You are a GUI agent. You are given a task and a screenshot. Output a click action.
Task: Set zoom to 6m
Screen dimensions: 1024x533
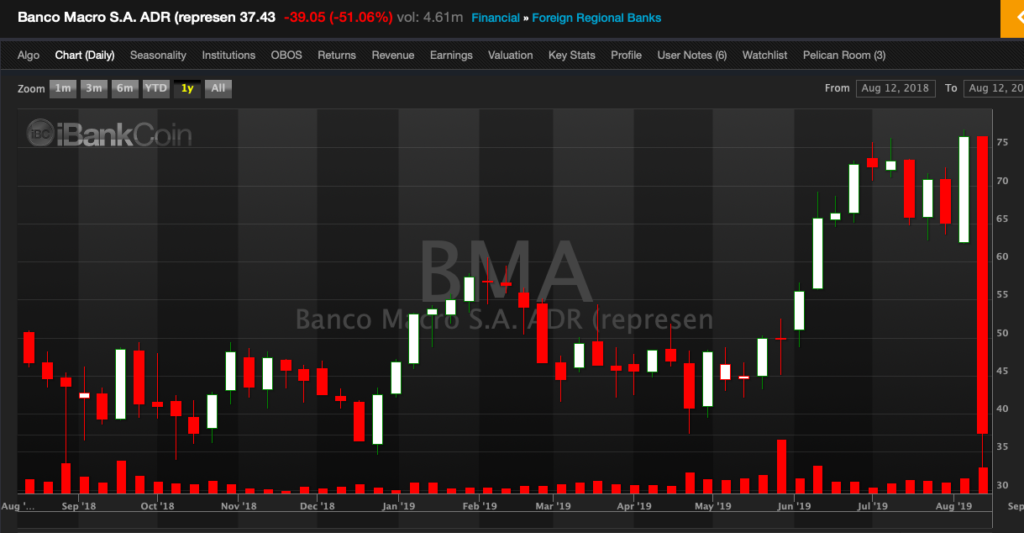tap(125, 88)
